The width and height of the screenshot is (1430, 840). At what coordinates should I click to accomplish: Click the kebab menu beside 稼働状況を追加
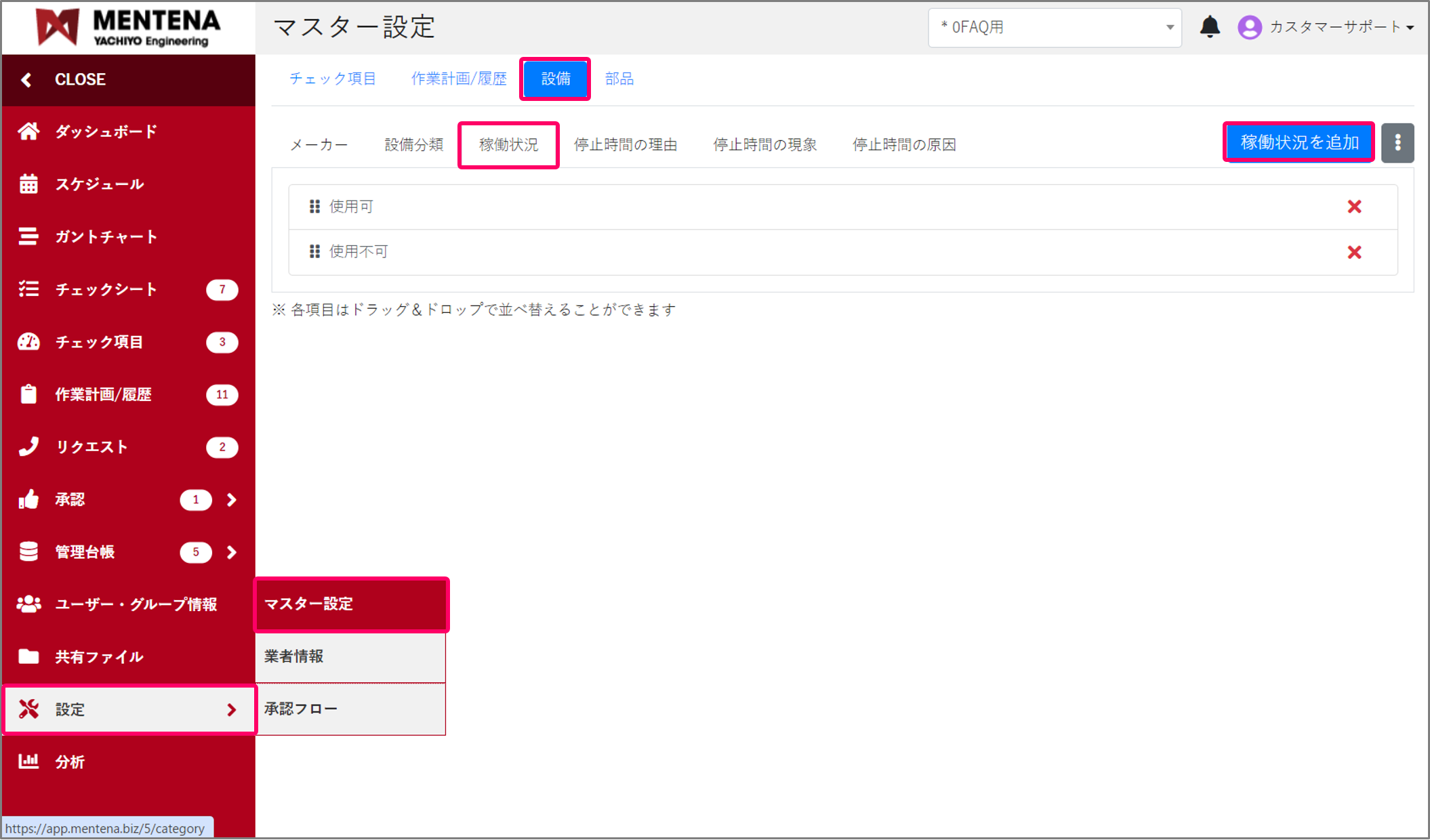[1397, 142]
